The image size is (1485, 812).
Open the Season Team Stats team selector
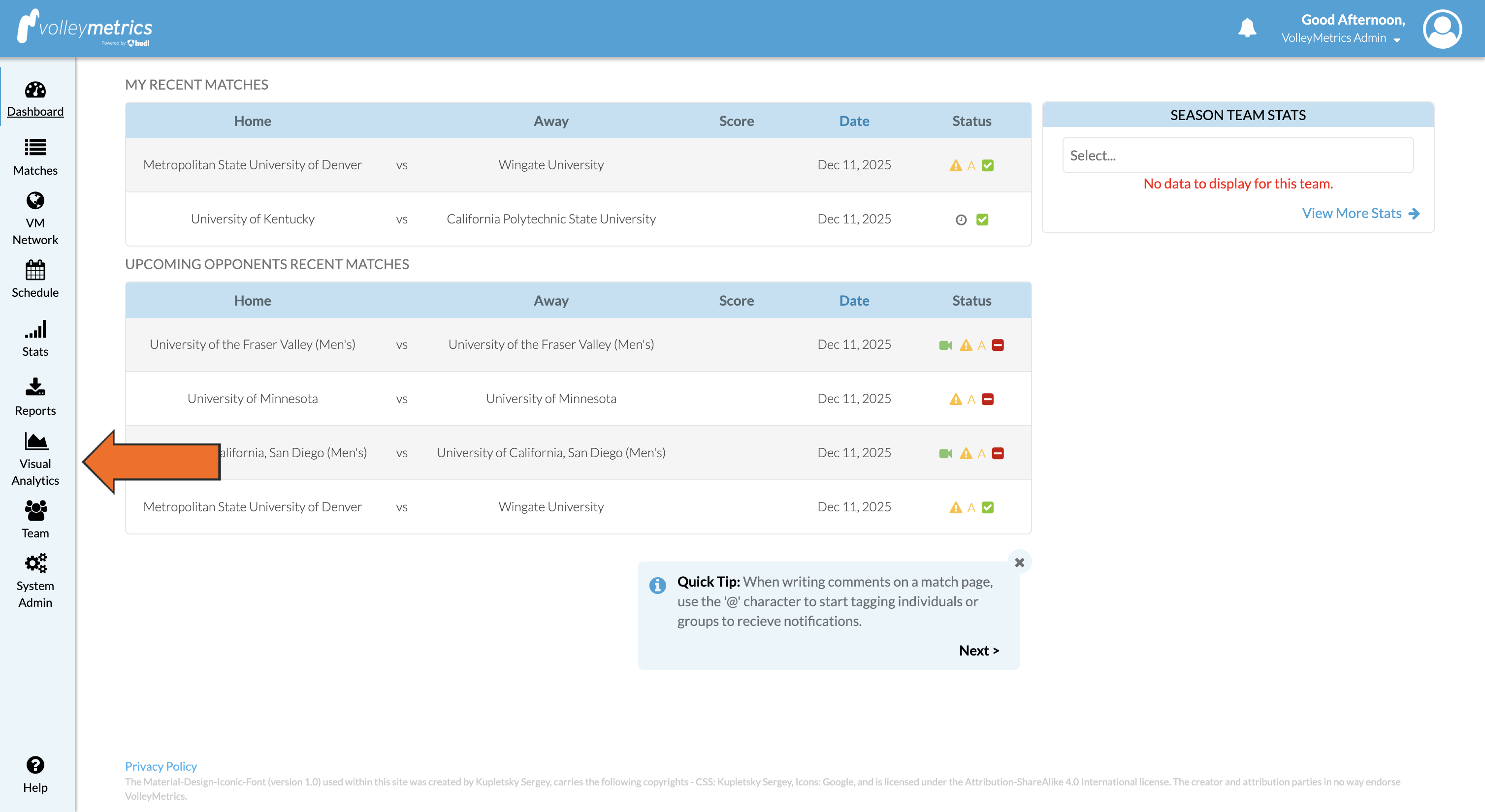point(1237,155)
